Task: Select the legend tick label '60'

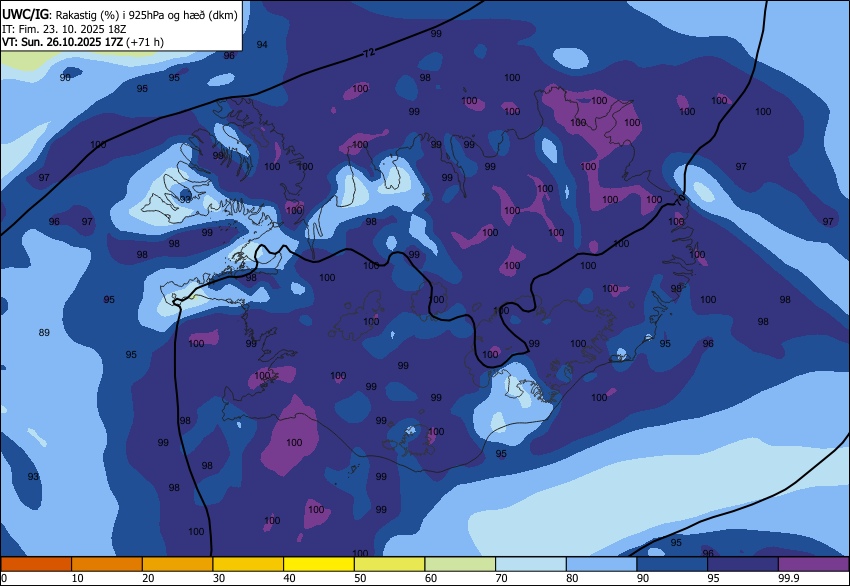Action: 431,578
